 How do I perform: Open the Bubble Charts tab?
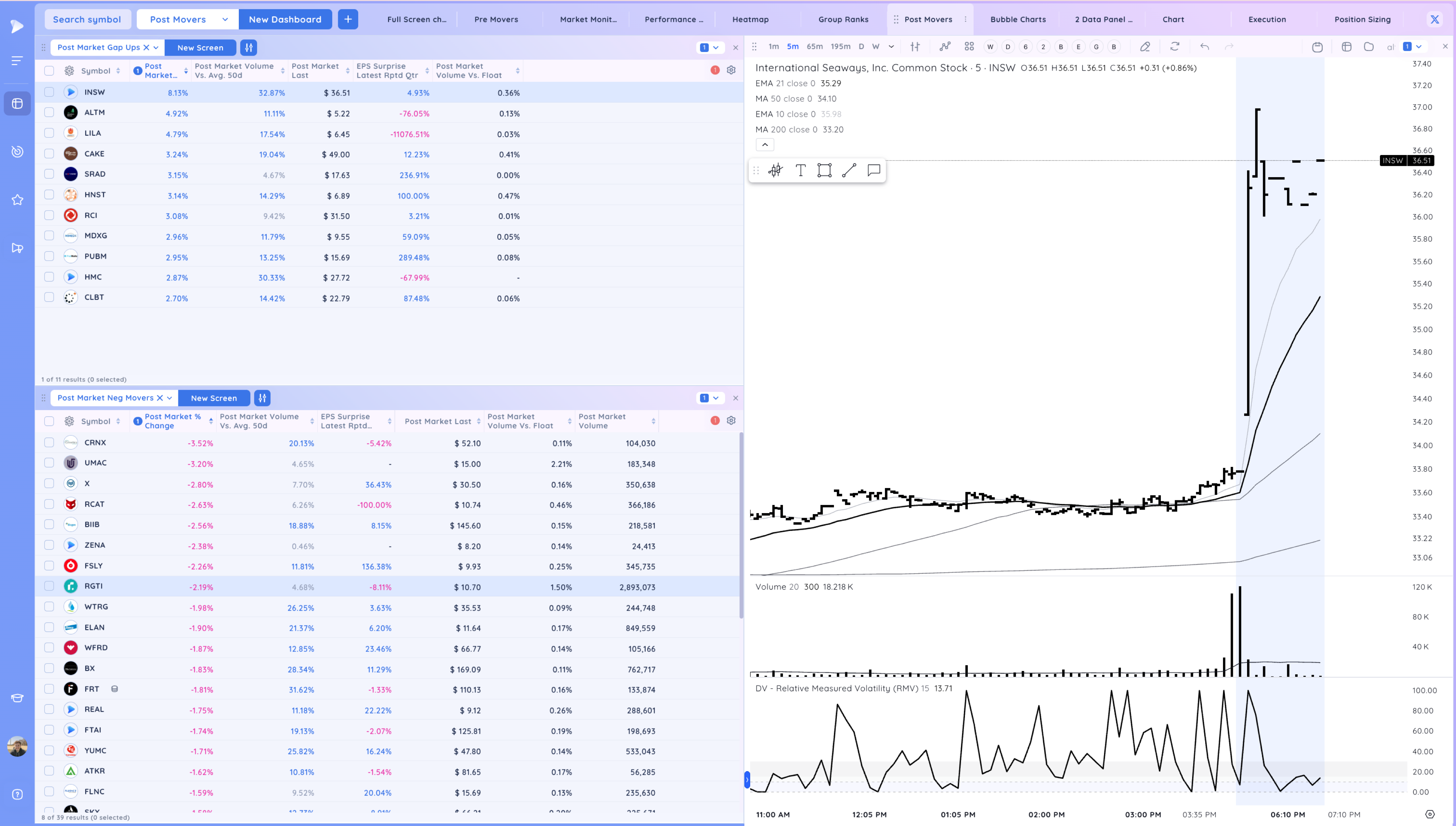tap(1018, 19)
